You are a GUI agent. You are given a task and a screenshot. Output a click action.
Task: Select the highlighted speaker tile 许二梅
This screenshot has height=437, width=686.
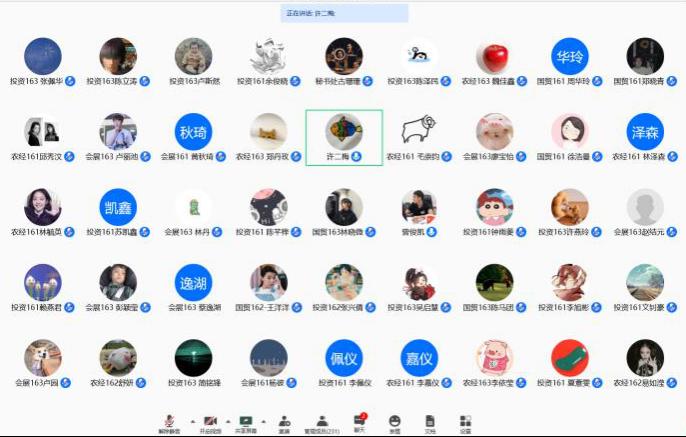point(343,137)
